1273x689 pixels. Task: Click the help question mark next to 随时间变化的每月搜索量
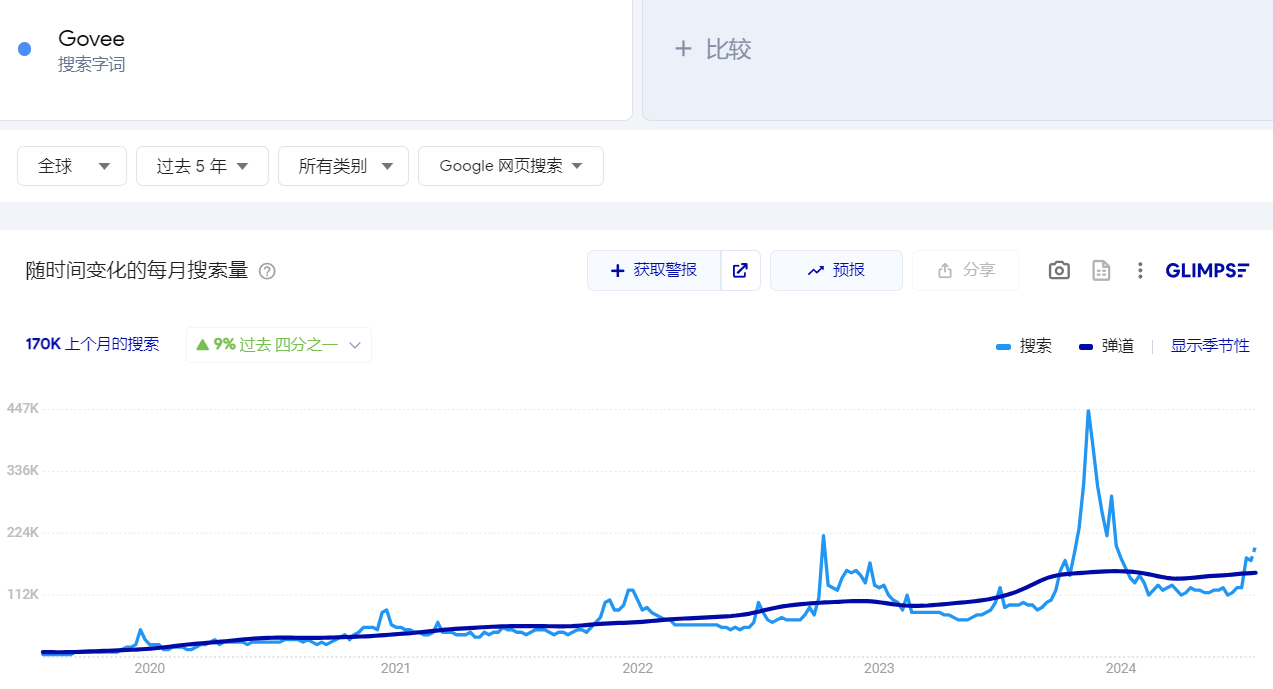click(267, 271)
